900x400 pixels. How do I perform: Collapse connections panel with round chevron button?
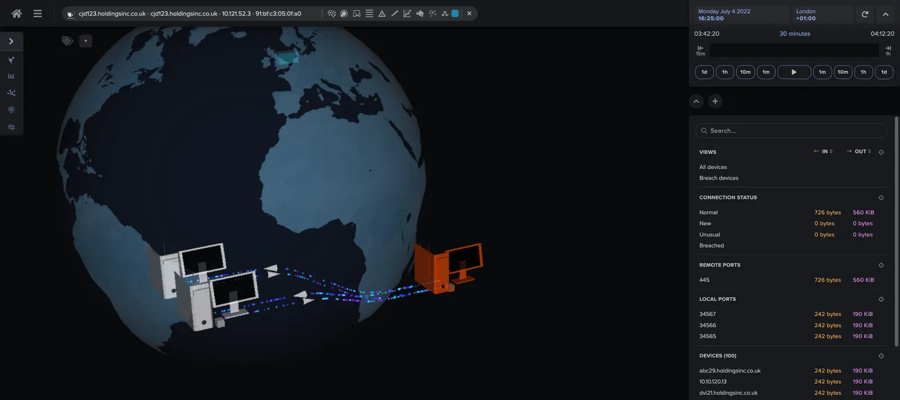(x=696, y=102)
